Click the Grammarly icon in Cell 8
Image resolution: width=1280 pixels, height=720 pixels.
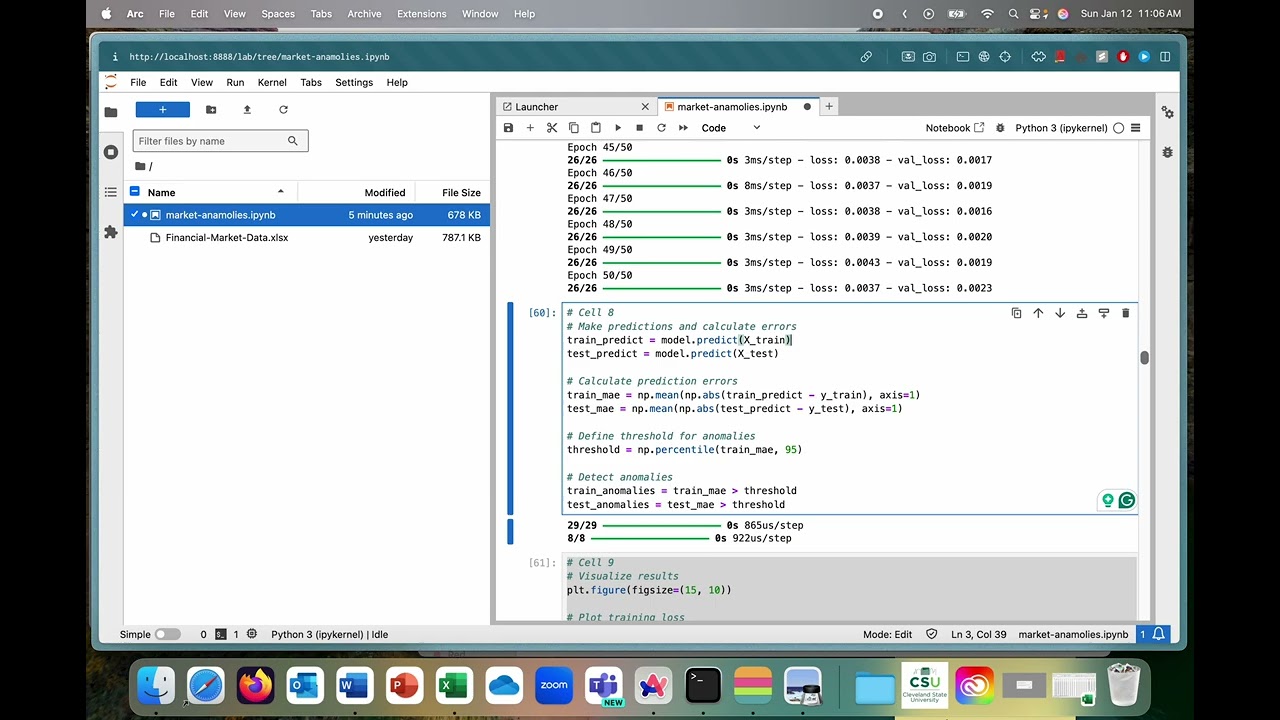1127,500
